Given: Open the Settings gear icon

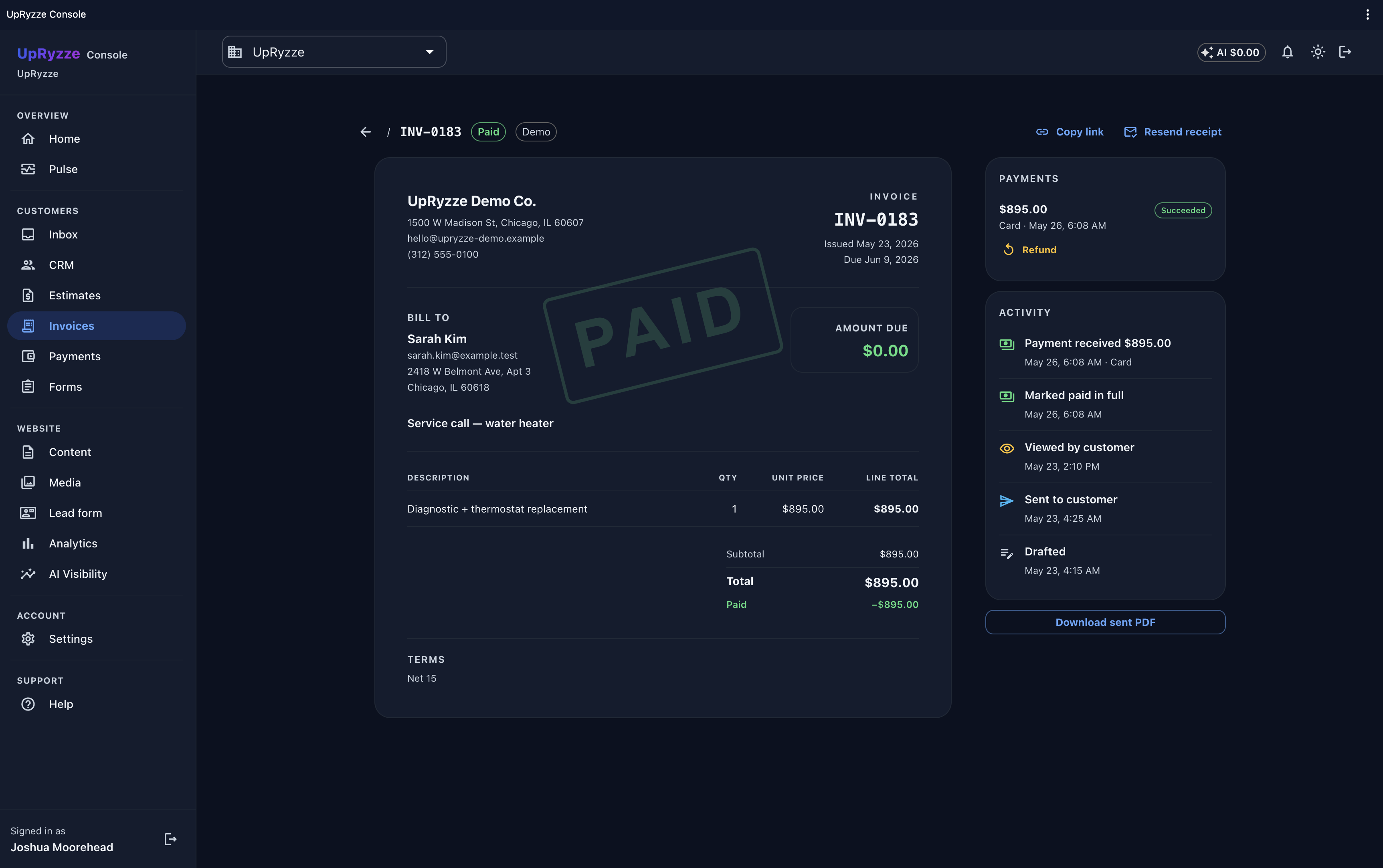Looking at the screenshot, I should (28, 638).
